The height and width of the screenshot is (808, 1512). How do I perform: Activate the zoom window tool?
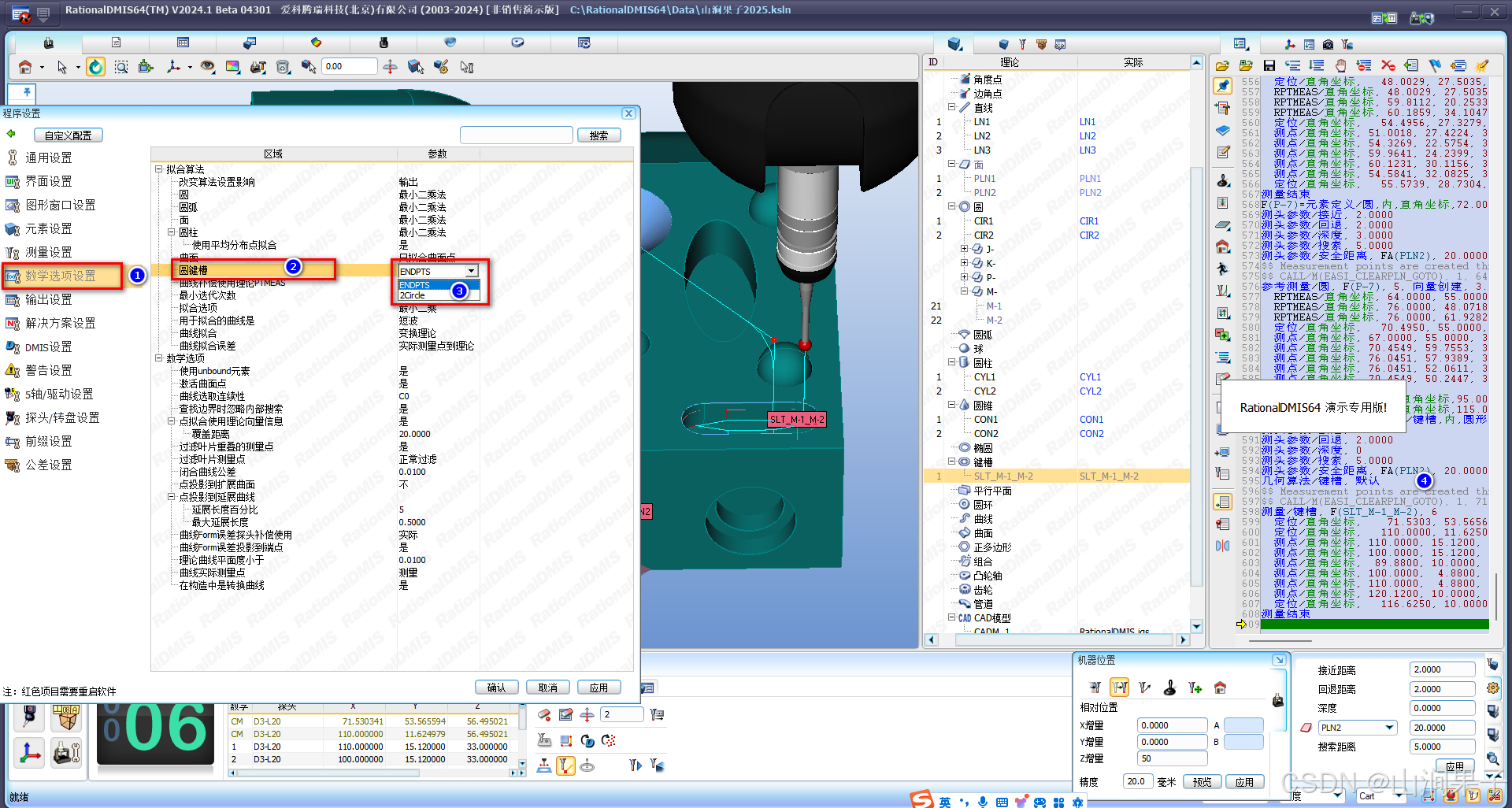click(121, 67)
